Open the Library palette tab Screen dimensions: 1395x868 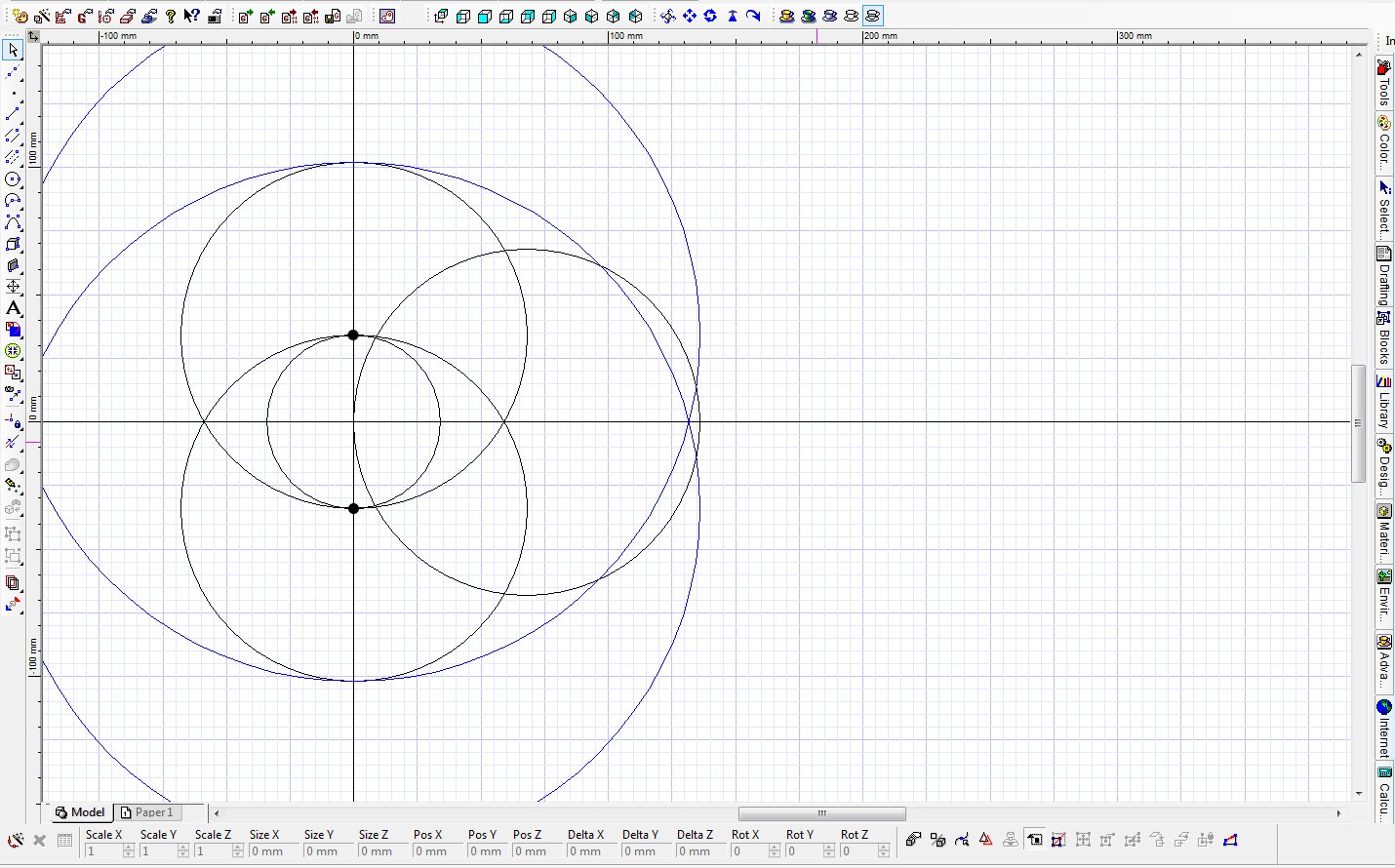tap(1384, 402)
